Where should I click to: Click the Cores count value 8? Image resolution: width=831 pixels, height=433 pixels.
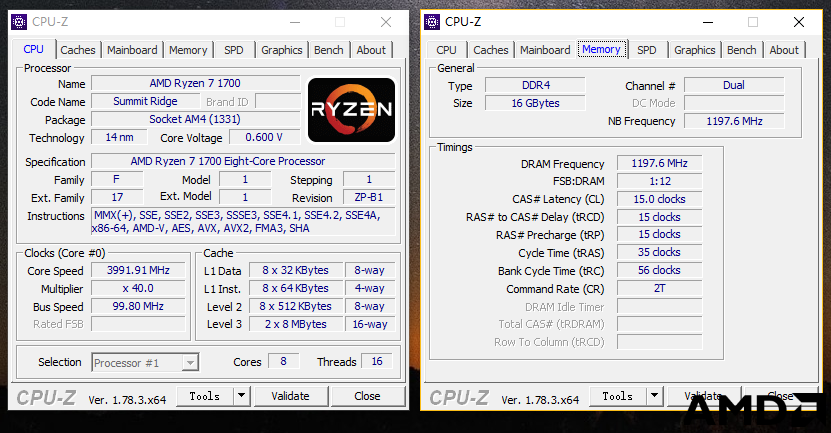(x=284, y=361)
